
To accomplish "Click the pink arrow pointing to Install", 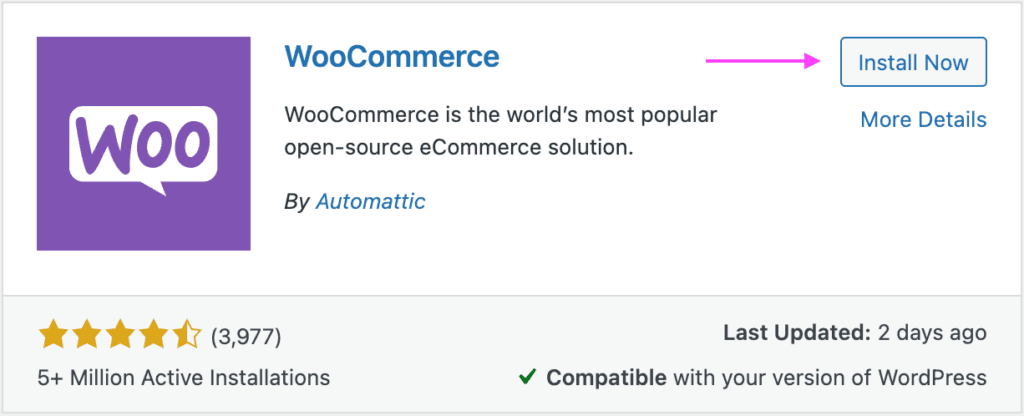I will [x=763, y=61].
